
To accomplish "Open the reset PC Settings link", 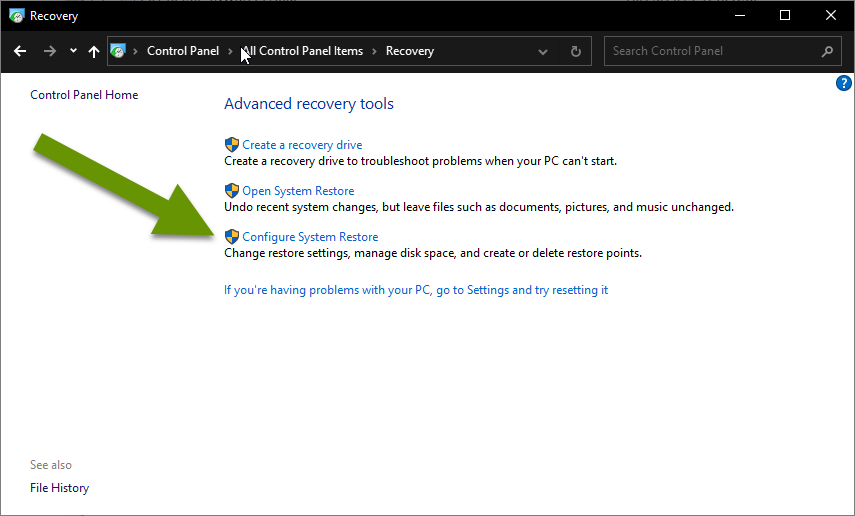I will pos(416,290).
